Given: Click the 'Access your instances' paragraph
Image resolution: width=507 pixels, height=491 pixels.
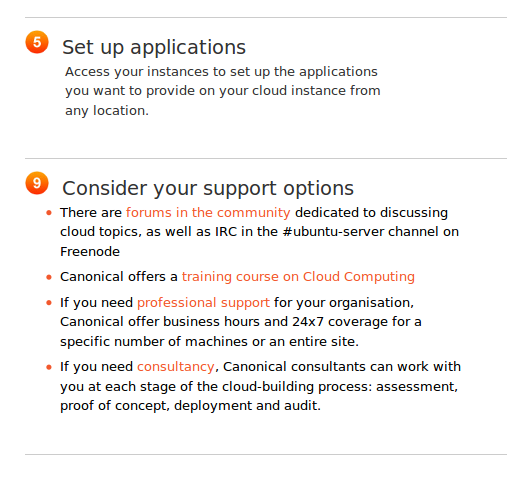Looking at the screenshot, I should coord(223,91).
